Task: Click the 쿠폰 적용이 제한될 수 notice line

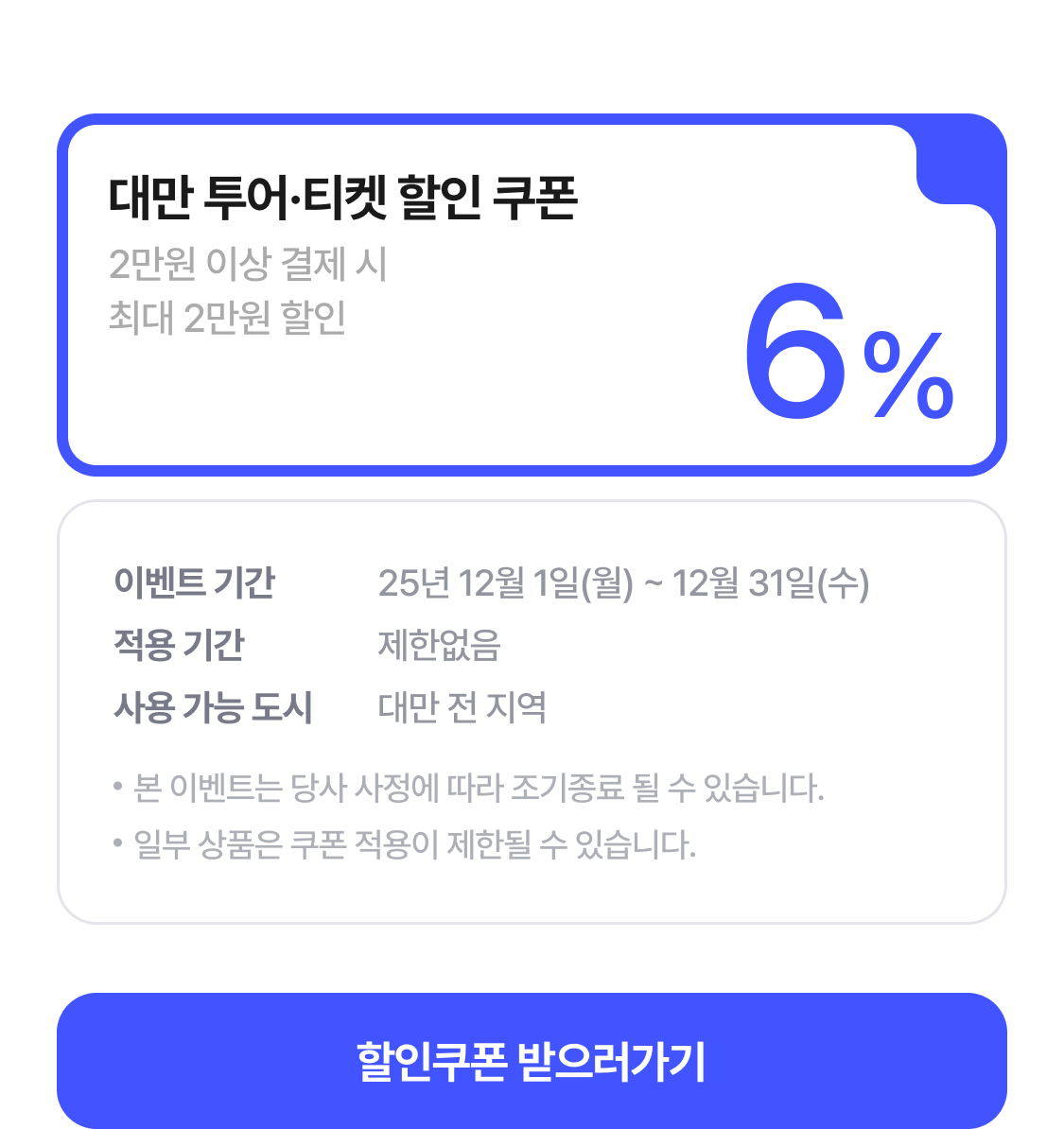Action: (x=414, y=844)
